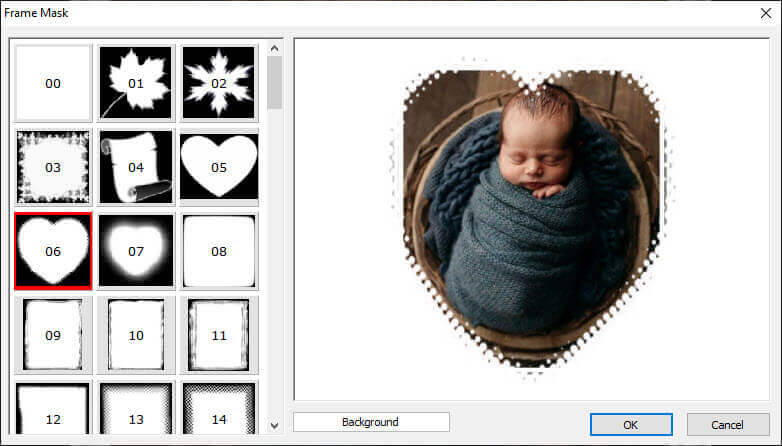782x446 pixels.
Task: Click the baby photo preview
Action: (x=532, y=220)
